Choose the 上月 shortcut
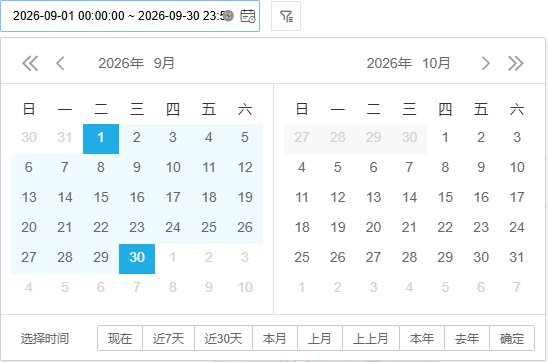 pyautogui.click(x=320, y=338)
